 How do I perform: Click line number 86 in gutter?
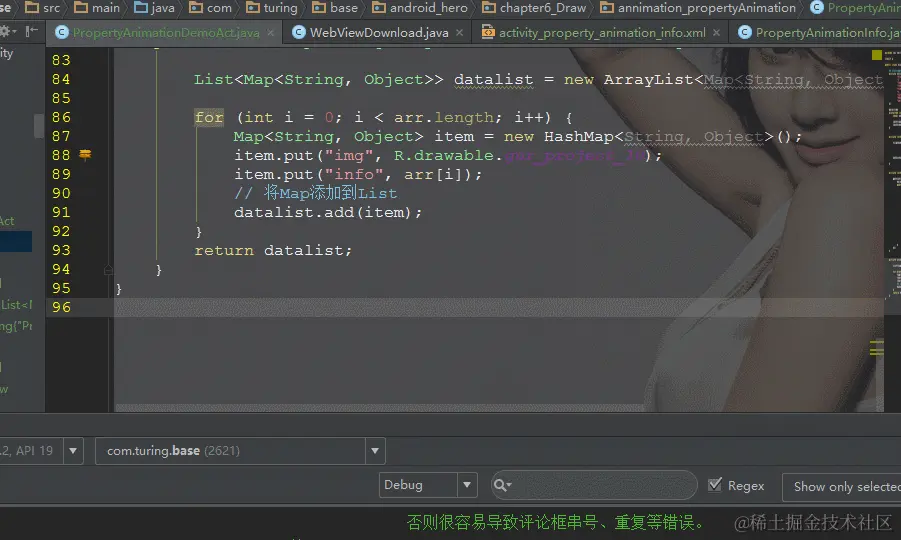61,117
